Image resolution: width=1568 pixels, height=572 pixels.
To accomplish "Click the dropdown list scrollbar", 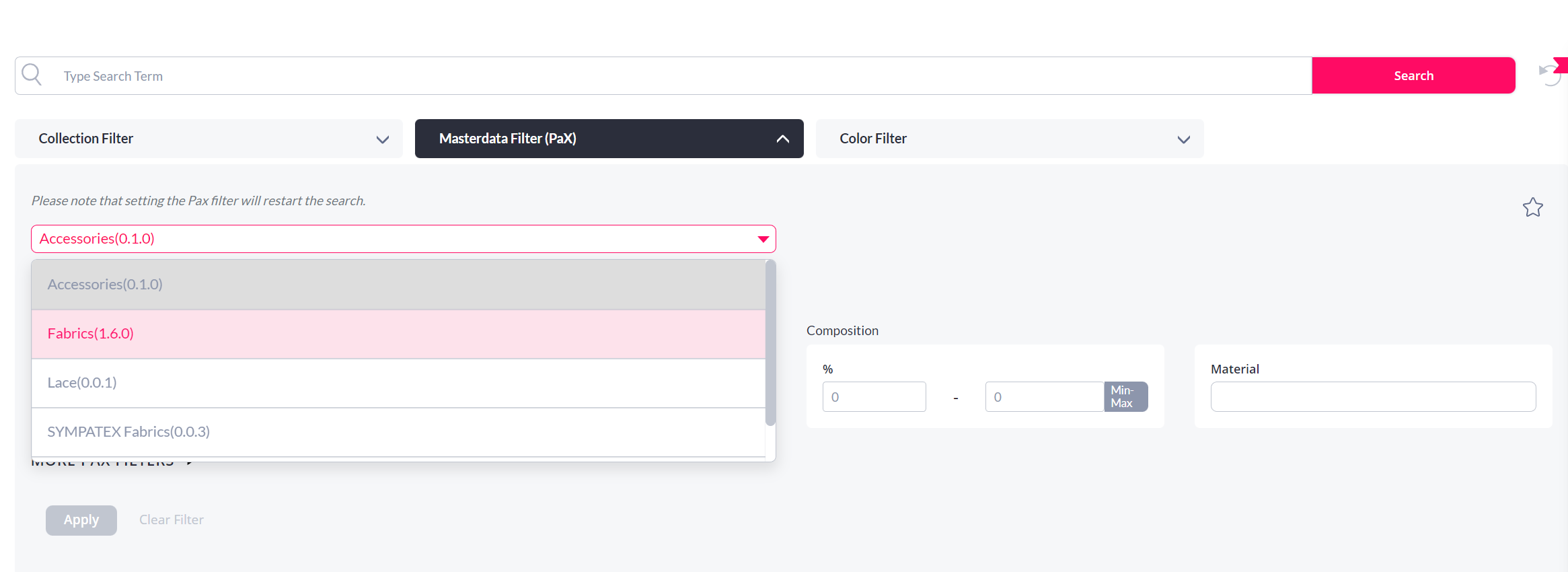I will (x=770, y=343).
